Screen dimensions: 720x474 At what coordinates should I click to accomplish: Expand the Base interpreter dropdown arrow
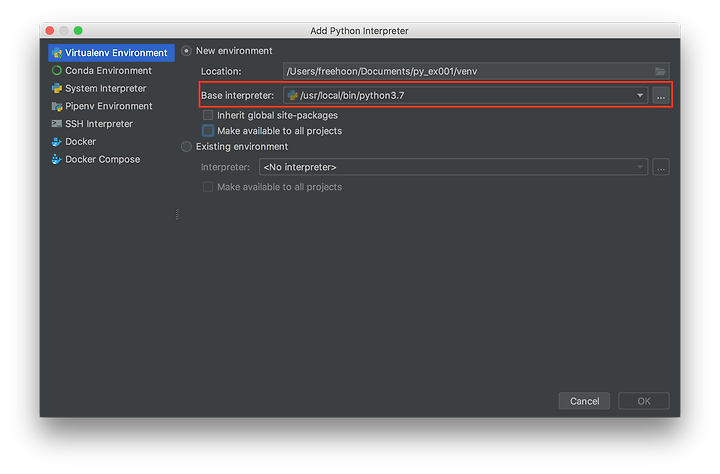point(640,96)
